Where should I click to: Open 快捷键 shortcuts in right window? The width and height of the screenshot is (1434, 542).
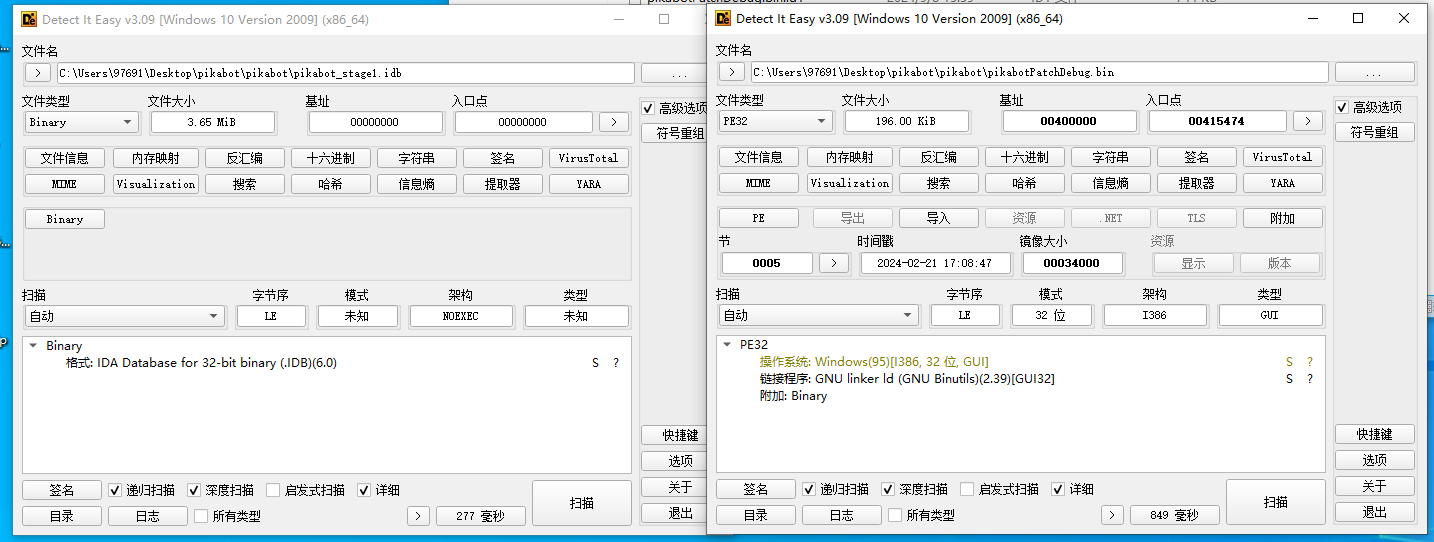click(1374, 434)
